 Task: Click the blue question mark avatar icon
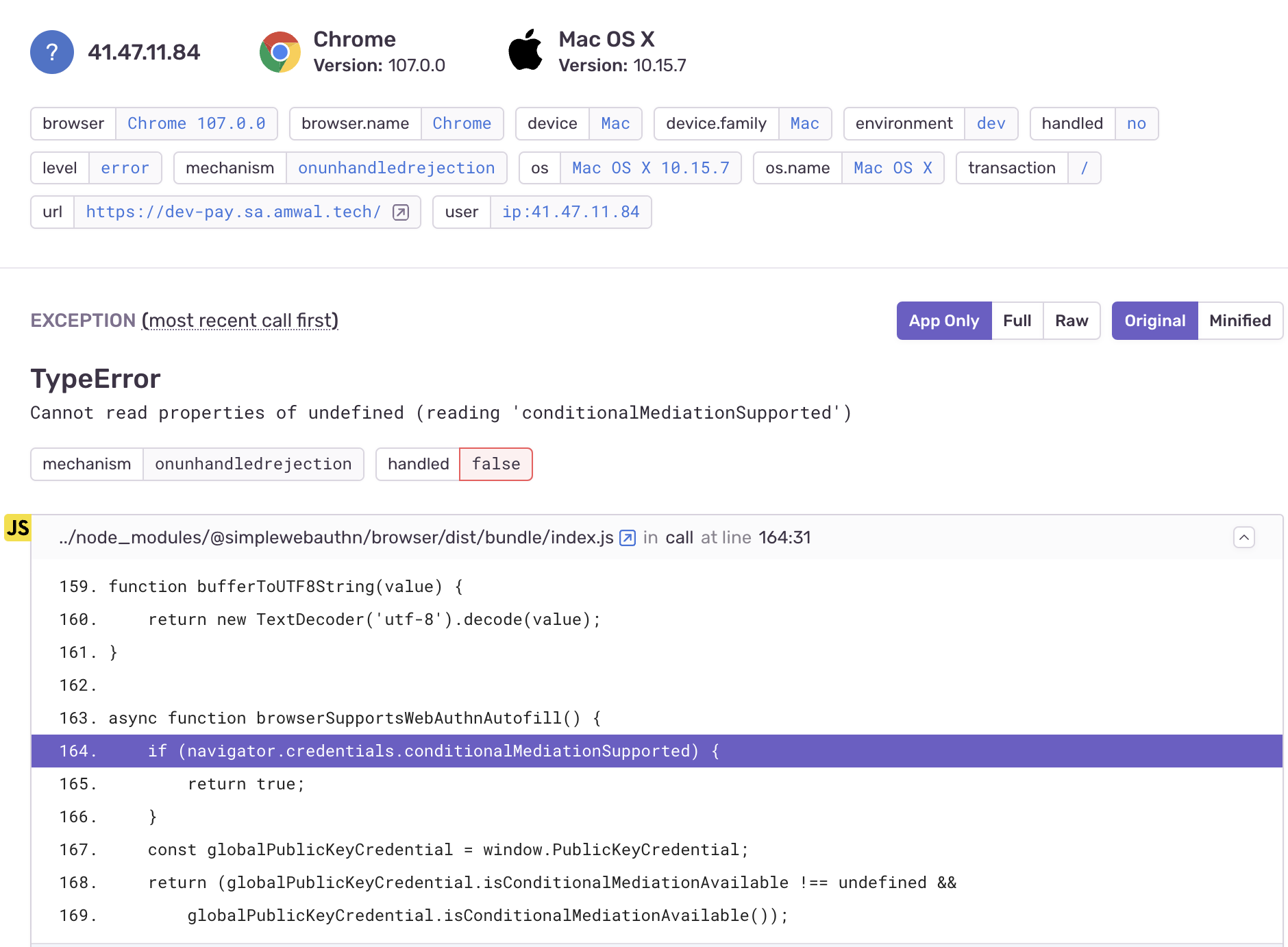tap(51, 51)
